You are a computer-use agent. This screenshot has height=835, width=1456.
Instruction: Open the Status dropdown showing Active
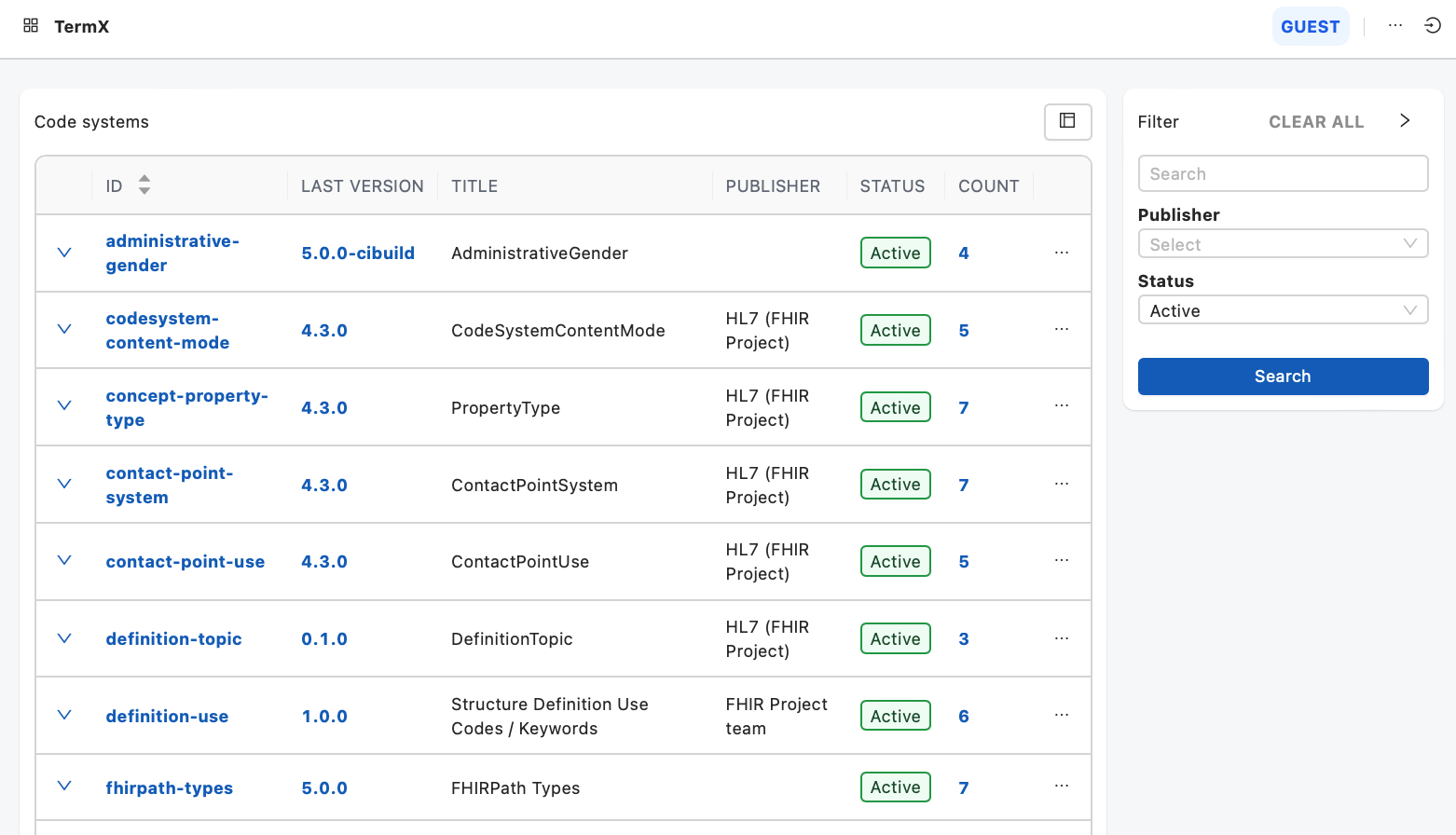point(1283,310)
